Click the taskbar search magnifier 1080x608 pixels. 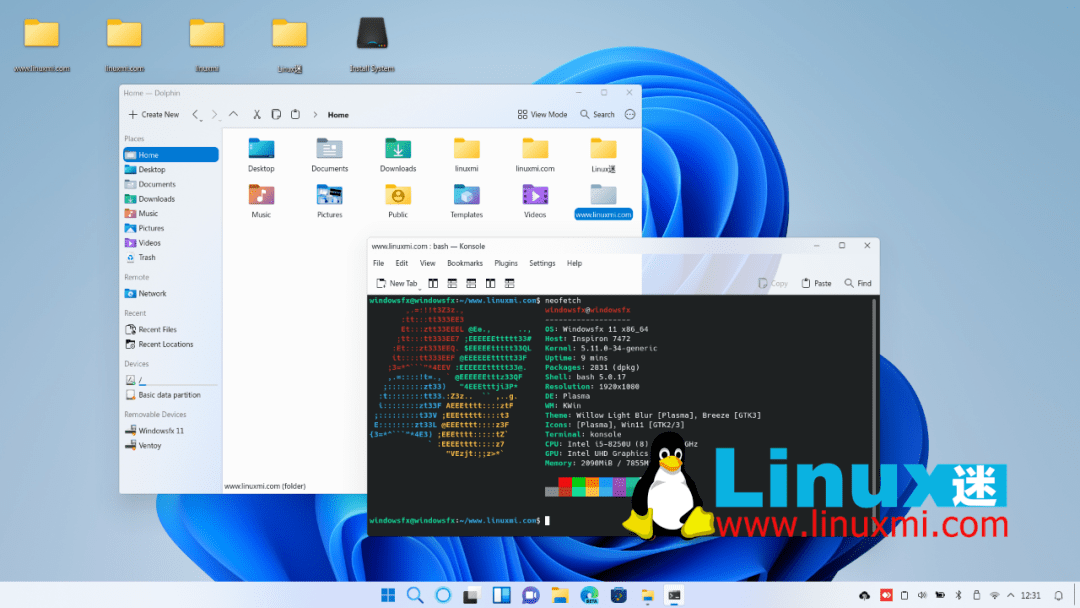tap(415, 595)
